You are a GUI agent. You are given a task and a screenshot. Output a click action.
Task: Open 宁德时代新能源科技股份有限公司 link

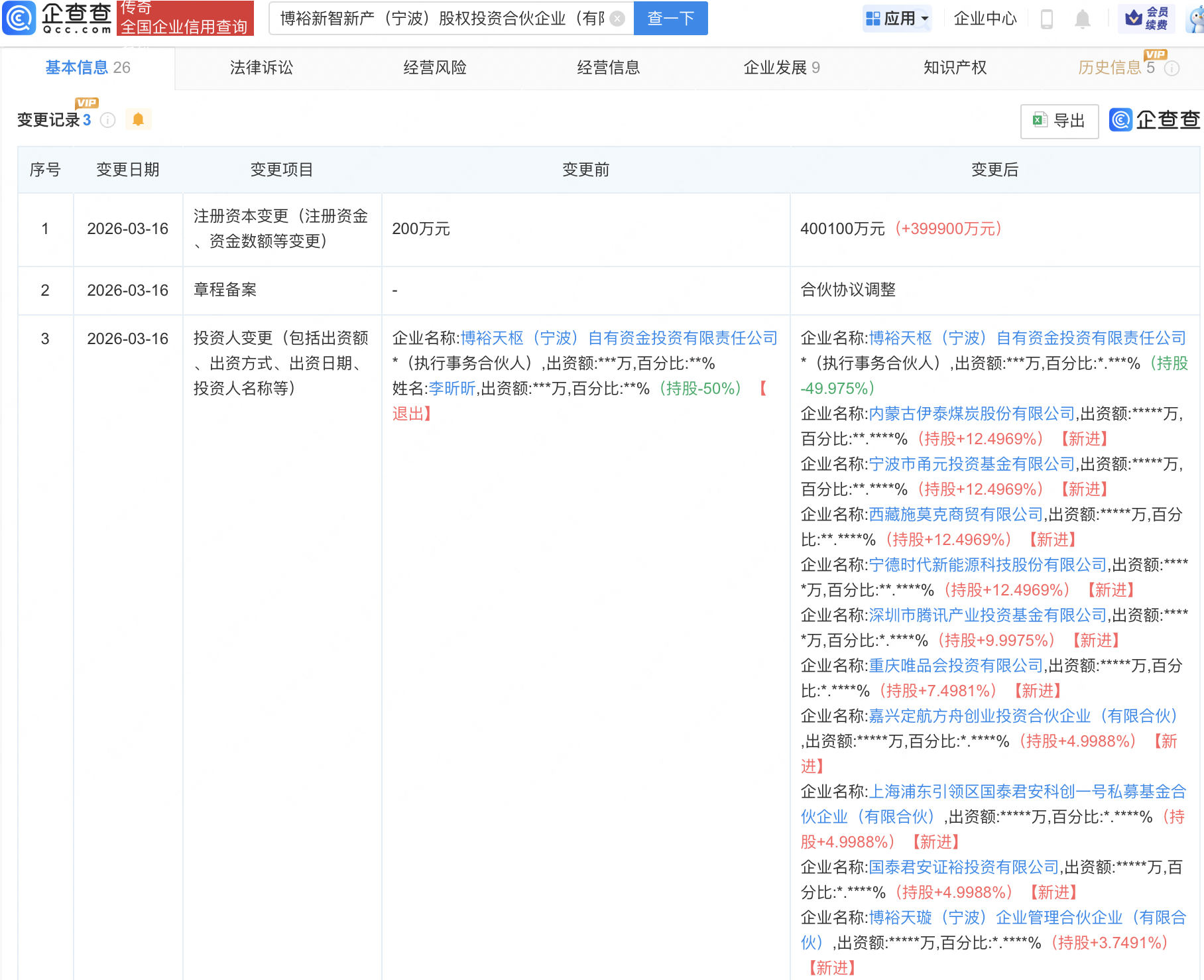click(x=988, y=565)
